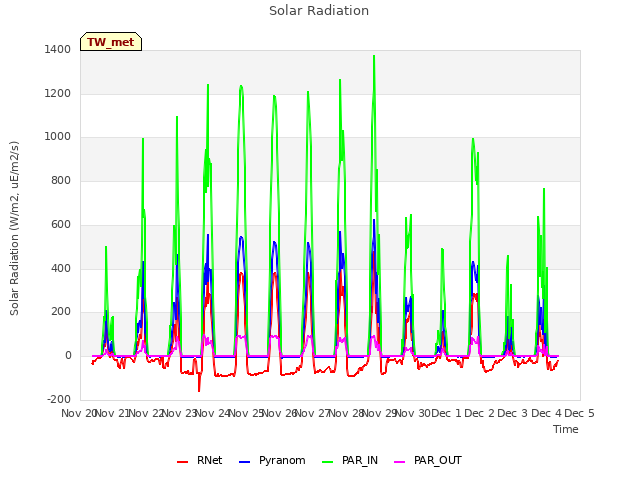640x480 pixels.
Task: Toggle the Pyranom legend entry
Action: (x=272, y=460)
